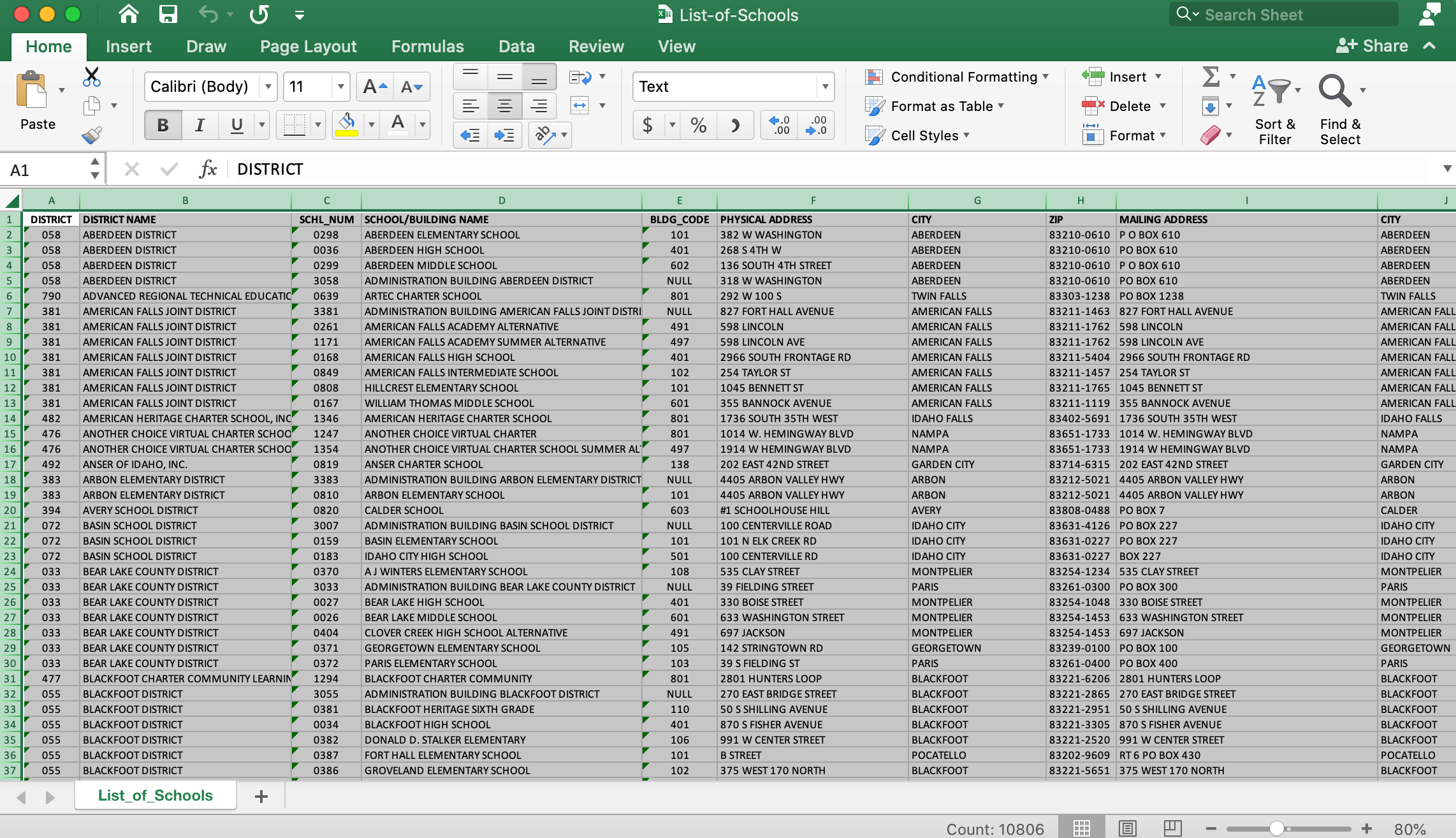Click the Format Painter brush icon
Image resolution: width=1456 pixels, height=838 pixels.
pyautogui.click(x=92, y=135)
